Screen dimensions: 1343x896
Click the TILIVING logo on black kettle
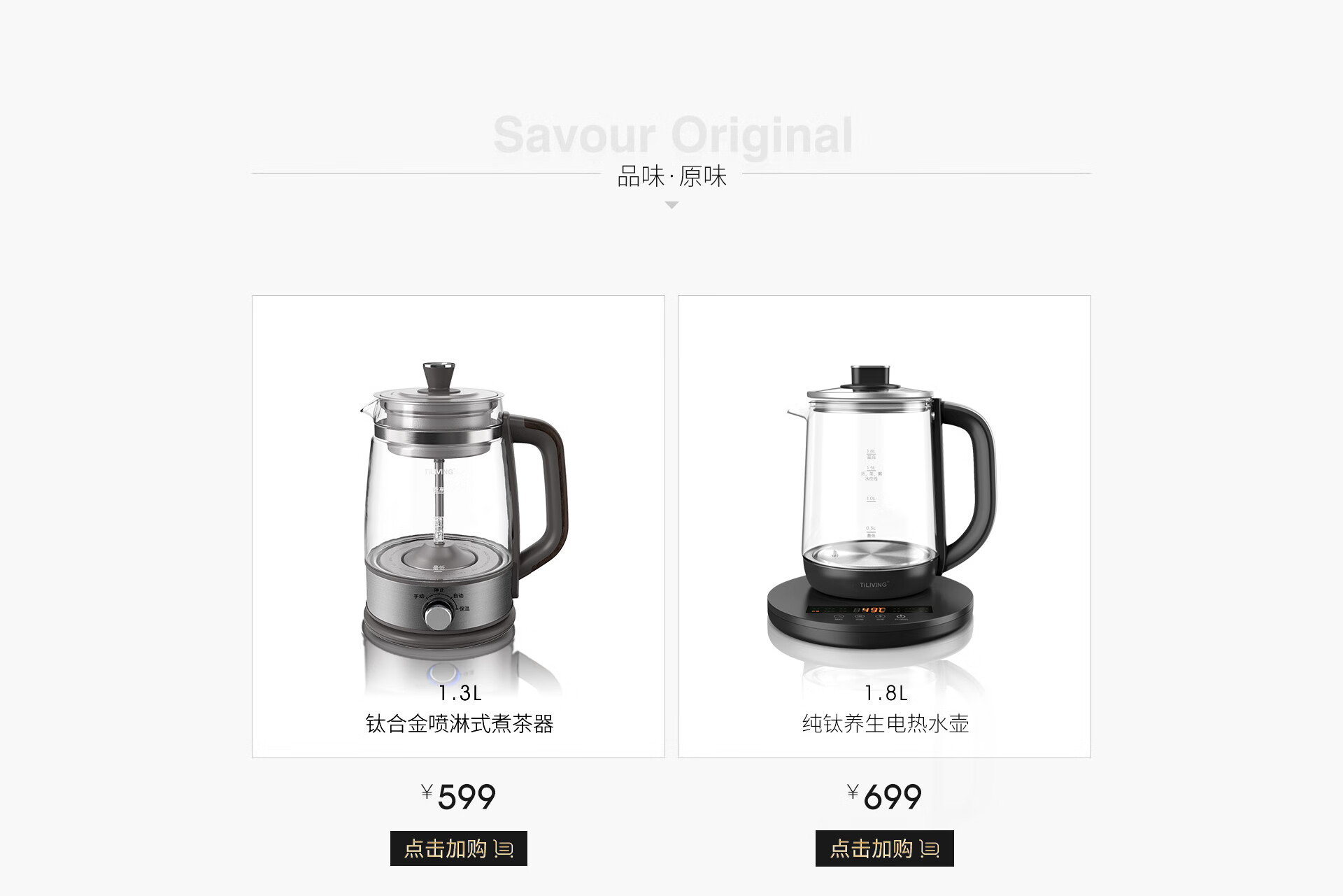(873, 585)
